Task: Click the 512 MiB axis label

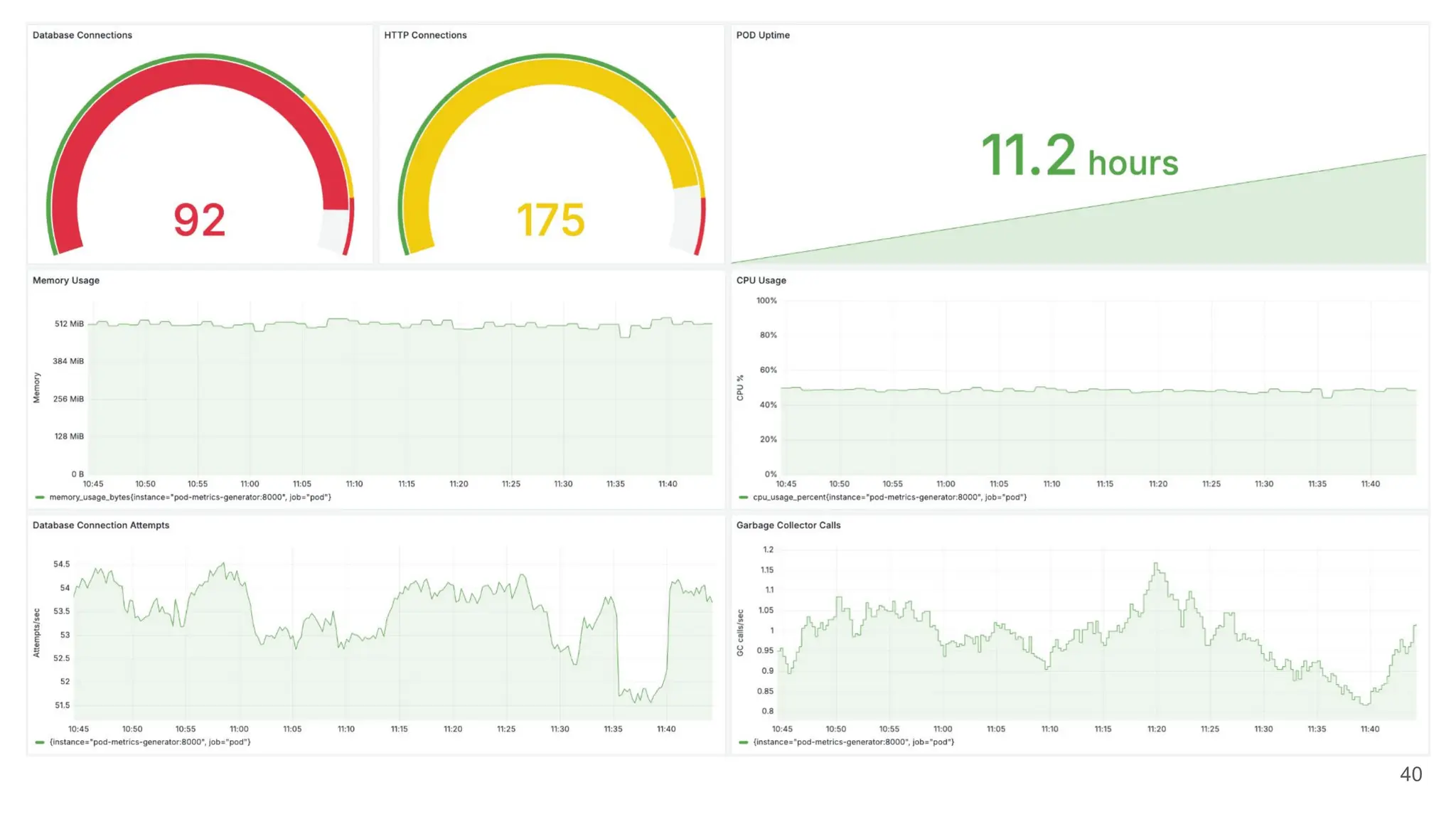Action: tap(69, 324)
